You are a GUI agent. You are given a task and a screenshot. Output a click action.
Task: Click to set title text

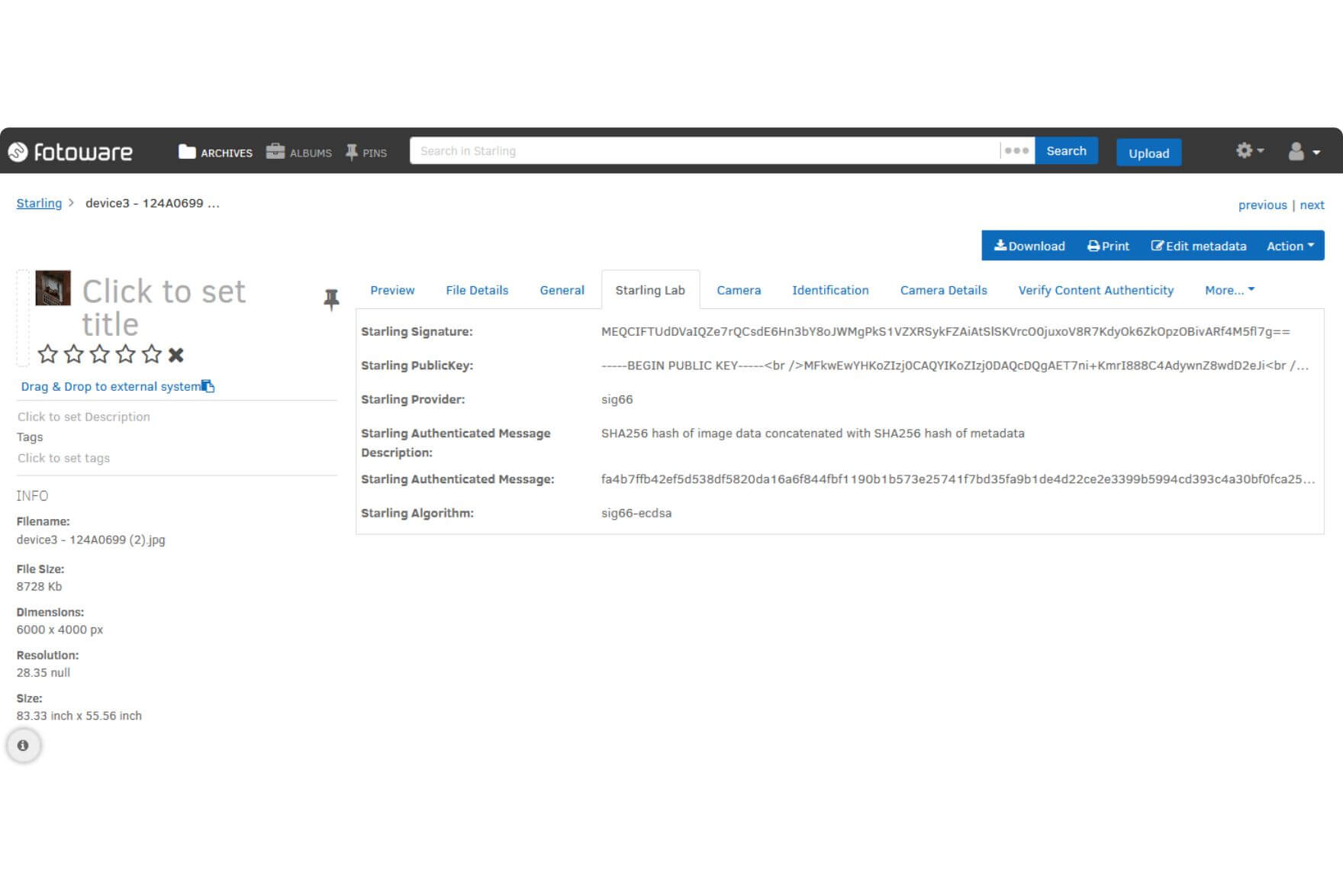tap(163, 308)
